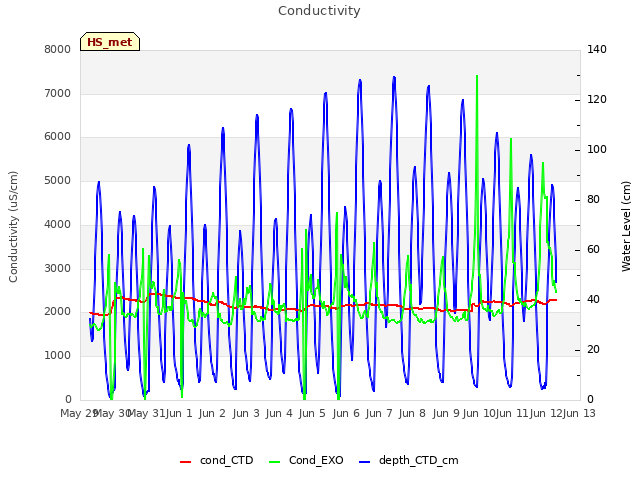Image resolution: width=640 pixels, height=480 pixels.
Task: Click the 6000 left axis tick label
Action: click(58, 137)
